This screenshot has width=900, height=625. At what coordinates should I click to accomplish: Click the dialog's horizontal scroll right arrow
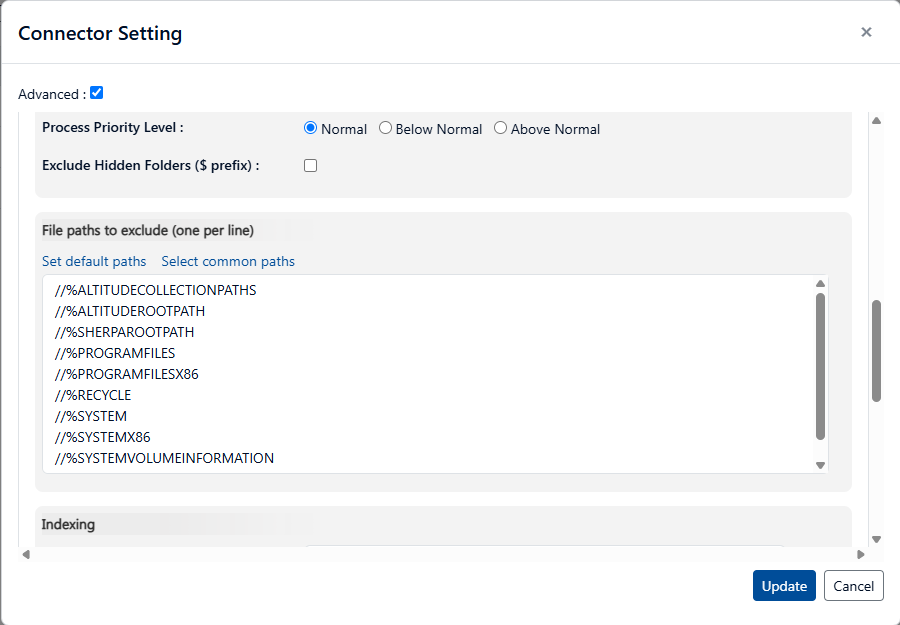pyautogui.click(x=860, y=554)
